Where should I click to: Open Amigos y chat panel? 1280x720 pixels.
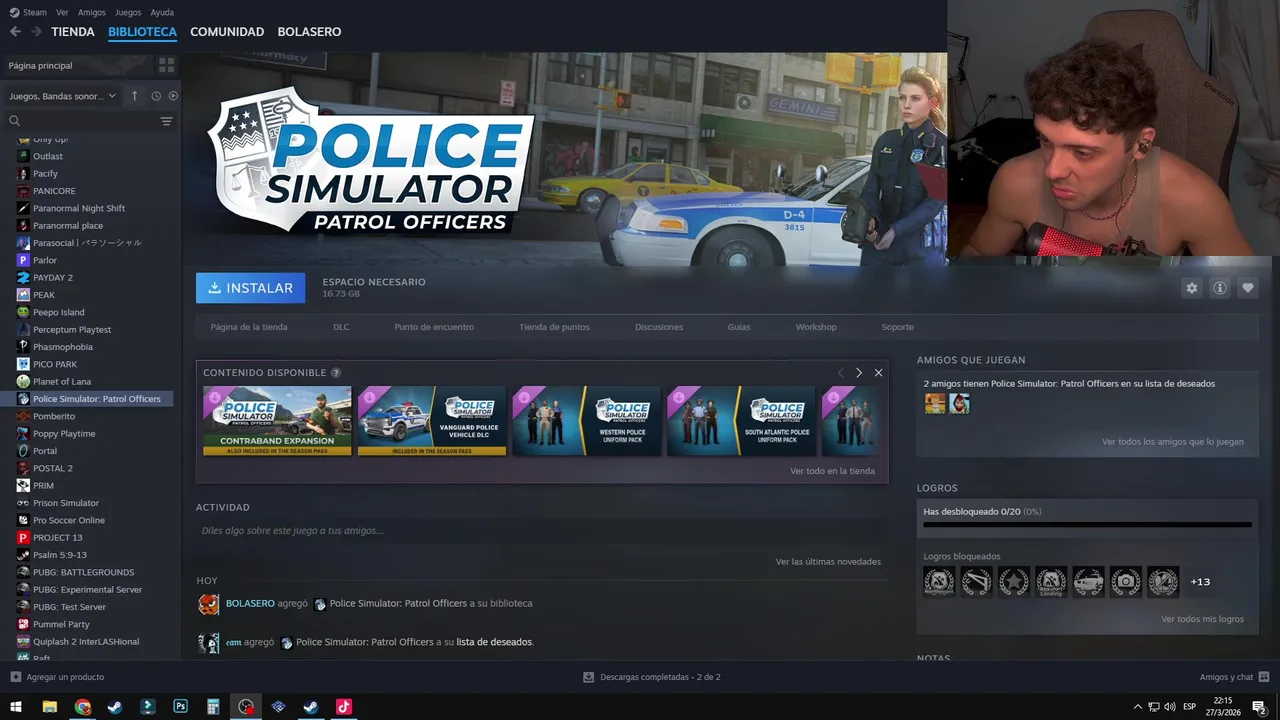[1234, 677]
